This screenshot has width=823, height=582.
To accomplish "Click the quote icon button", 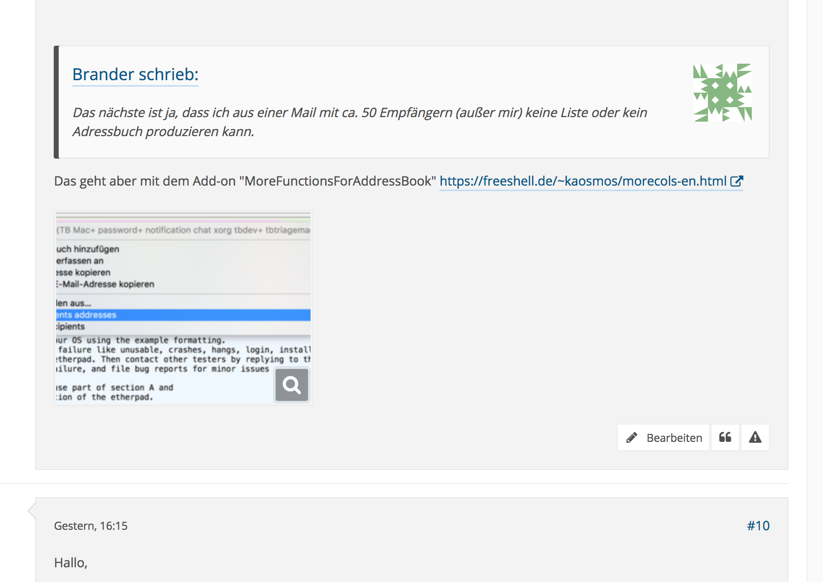I will coord(725,438).
